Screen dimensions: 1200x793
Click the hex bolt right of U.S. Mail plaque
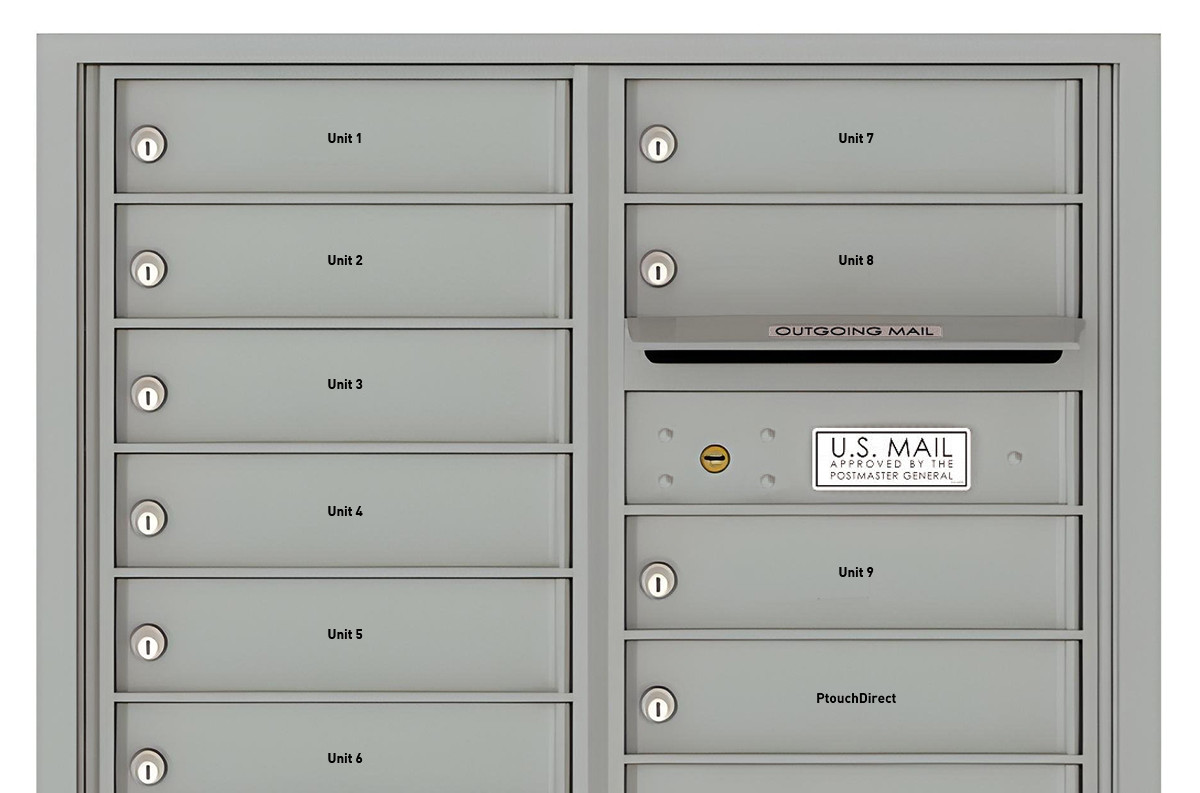pyautogui.click(x=1016, y=458)
